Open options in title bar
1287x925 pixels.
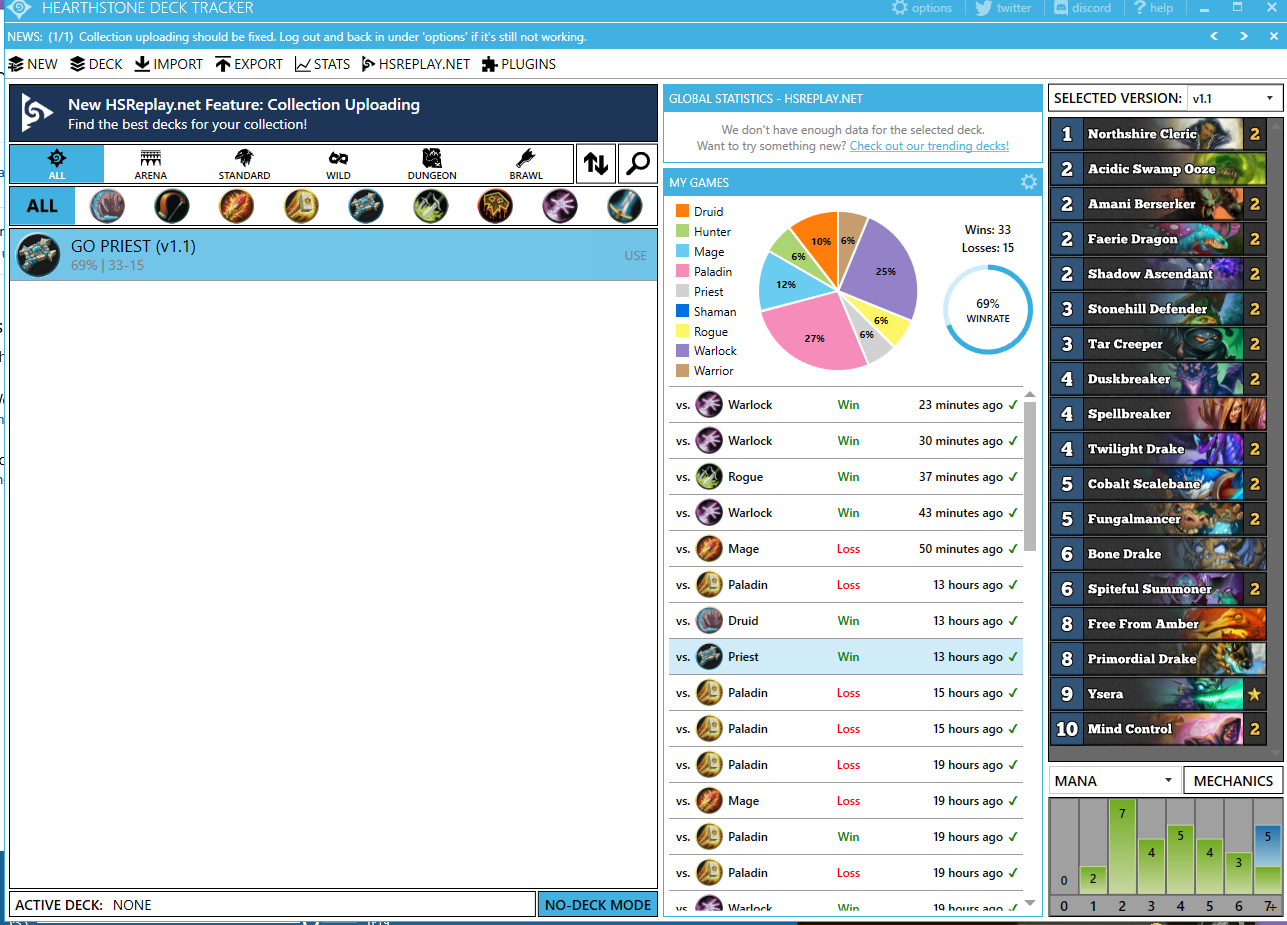point(921,8)
